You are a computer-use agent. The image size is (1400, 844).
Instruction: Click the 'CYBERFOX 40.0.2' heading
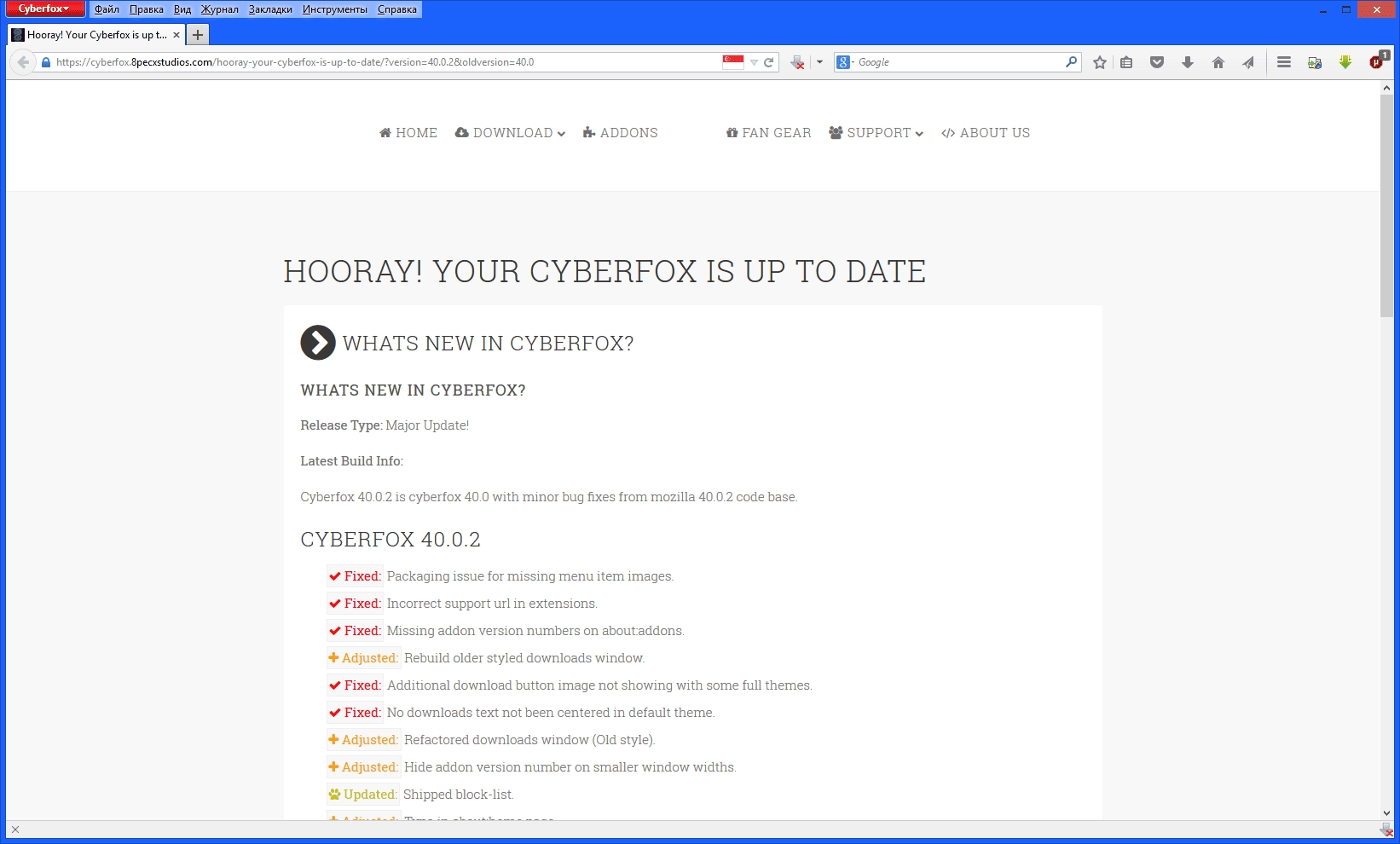390,540
